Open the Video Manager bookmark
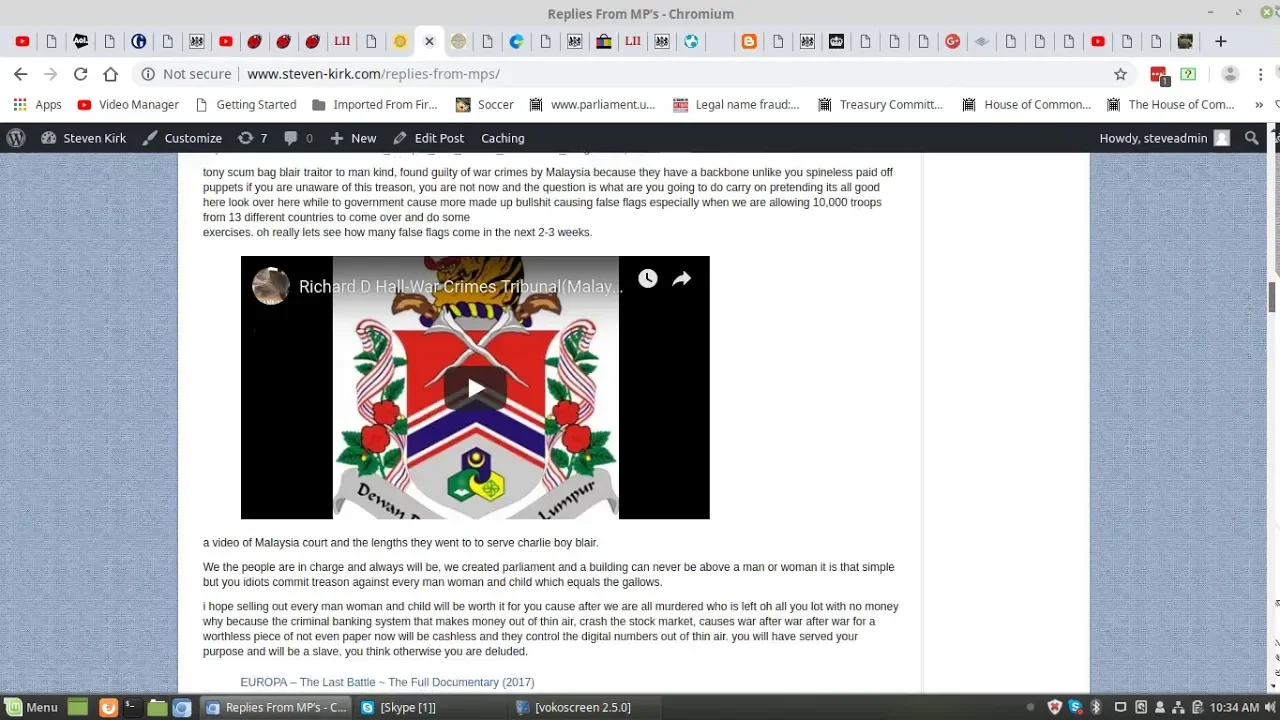1280x720 pixels. [128, 104]
